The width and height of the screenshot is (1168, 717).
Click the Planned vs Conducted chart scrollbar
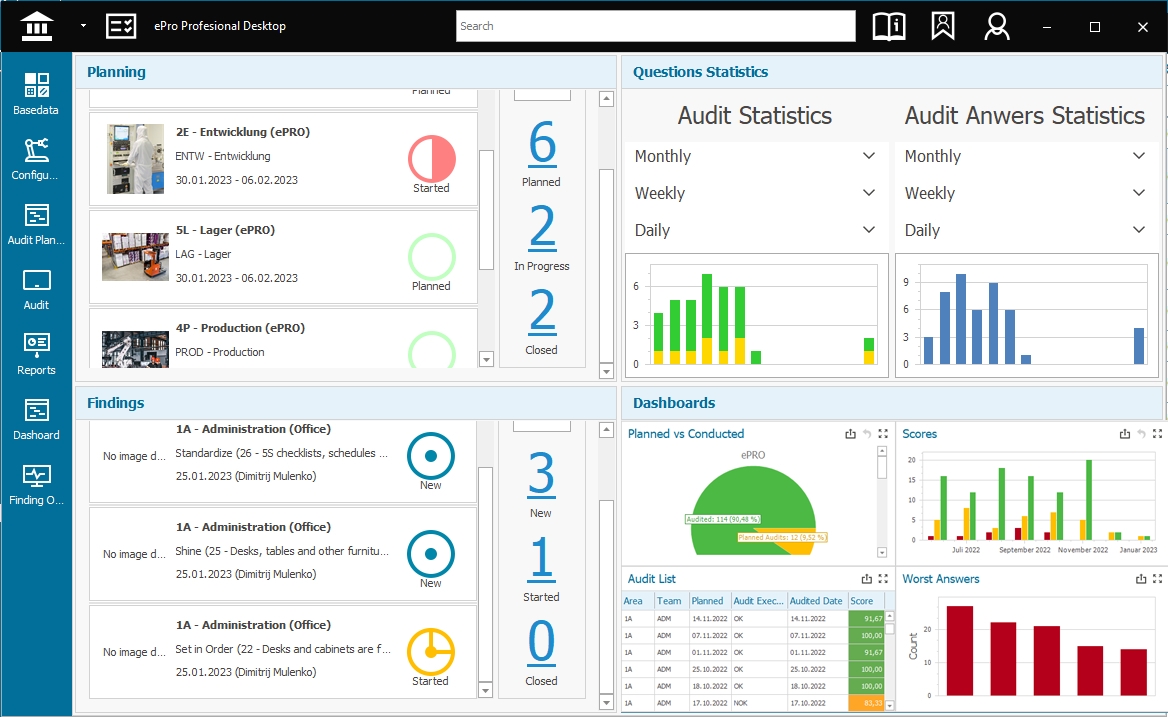click(x=881, y=502)
